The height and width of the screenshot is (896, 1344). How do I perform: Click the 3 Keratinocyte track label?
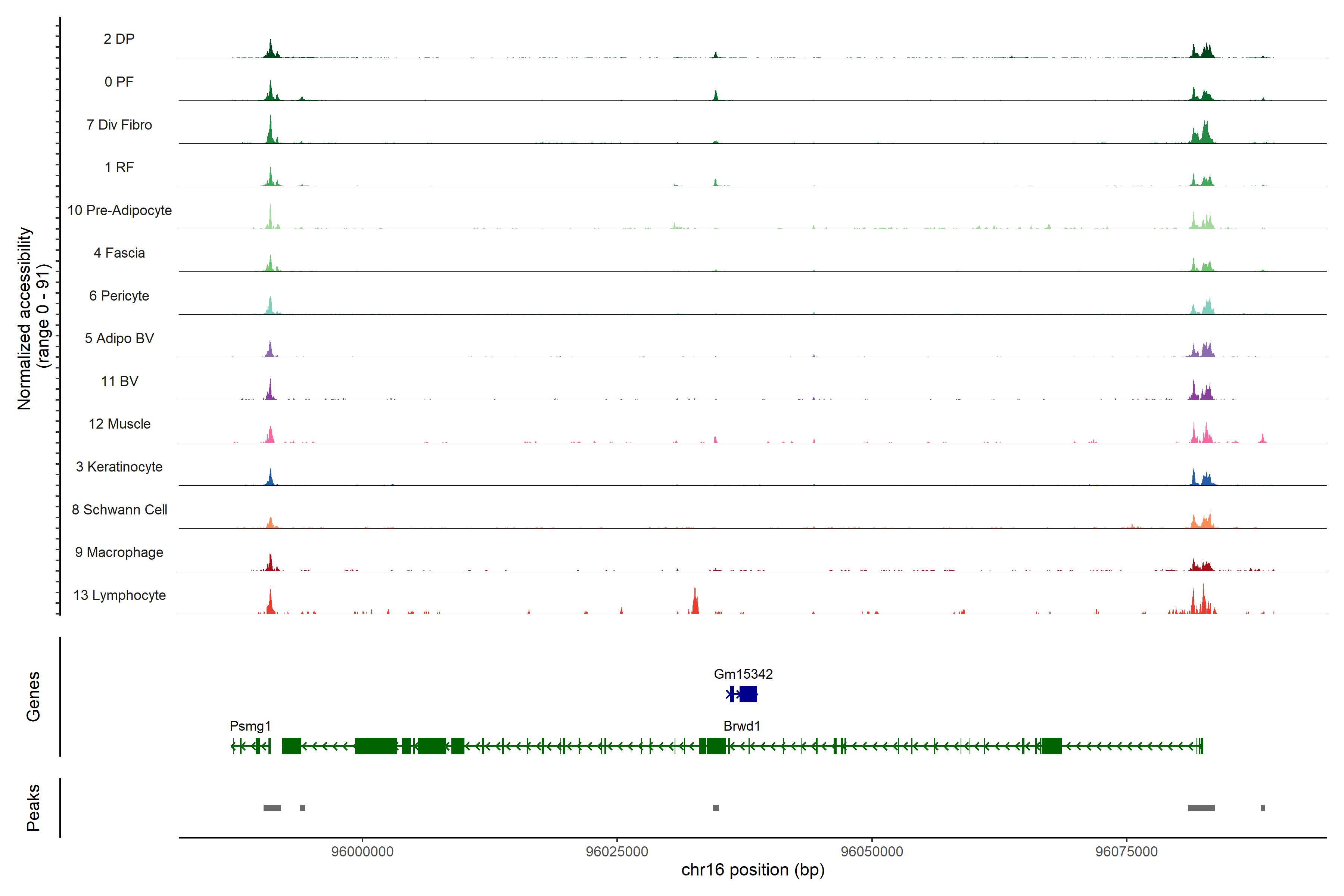[119, 467]
